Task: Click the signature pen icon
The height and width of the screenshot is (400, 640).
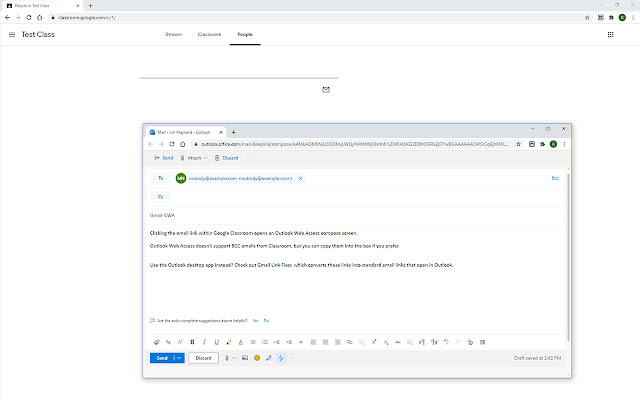Action: pyautogui.click(x=269, y=358)
